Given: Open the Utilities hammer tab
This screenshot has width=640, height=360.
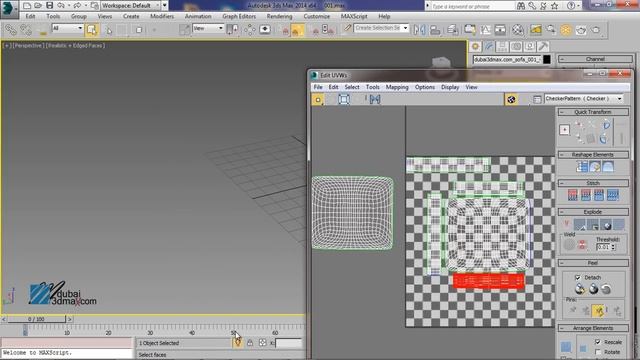Looking at the screenshot, I should 543,47.
